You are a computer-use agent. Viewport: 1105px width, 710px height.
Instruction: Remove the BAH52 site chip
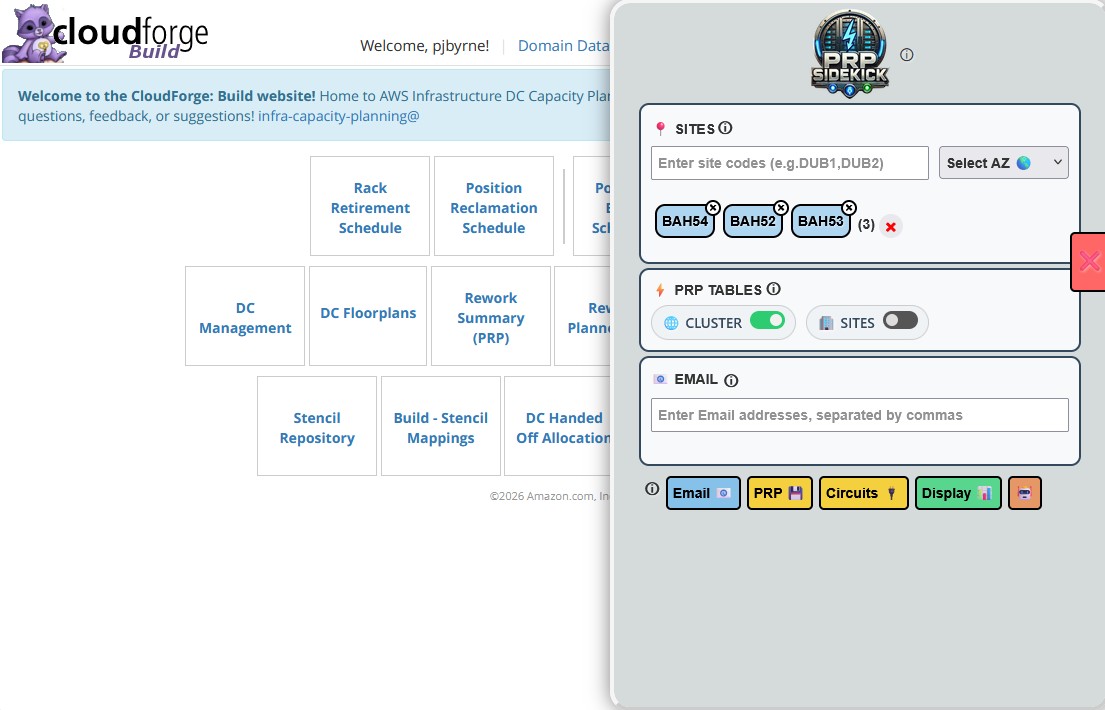pos(781,208)
